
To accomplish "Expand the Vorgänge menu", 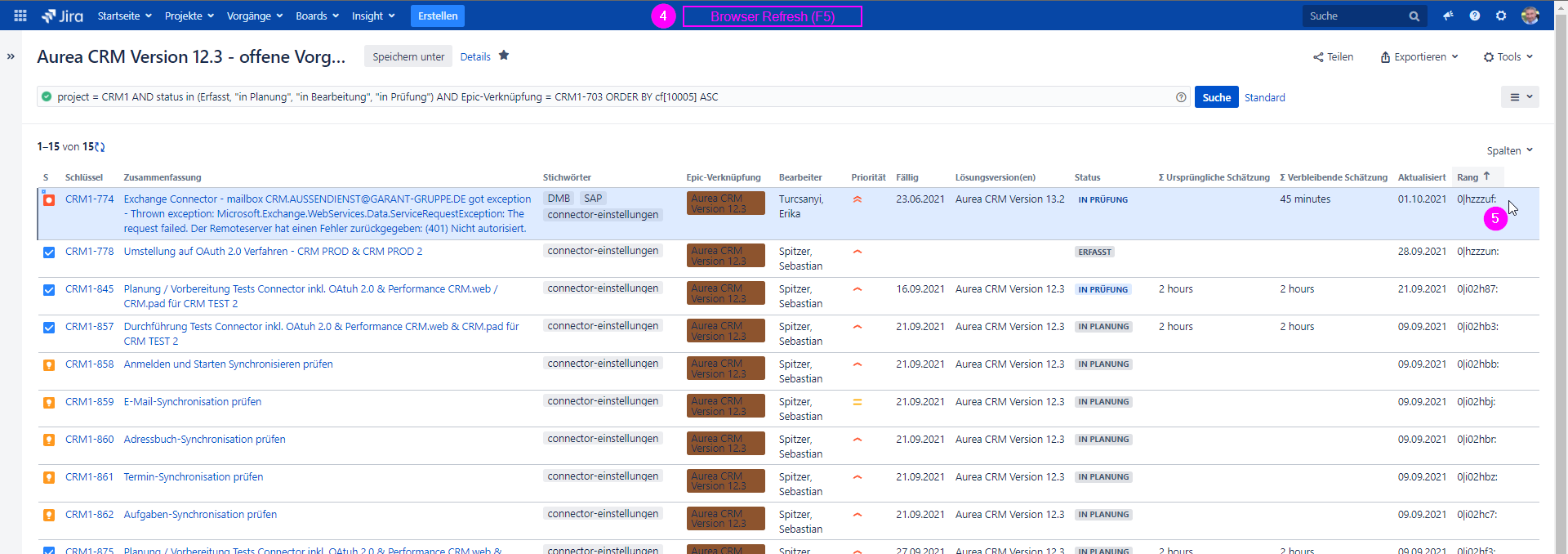I will tap(255, 16).
